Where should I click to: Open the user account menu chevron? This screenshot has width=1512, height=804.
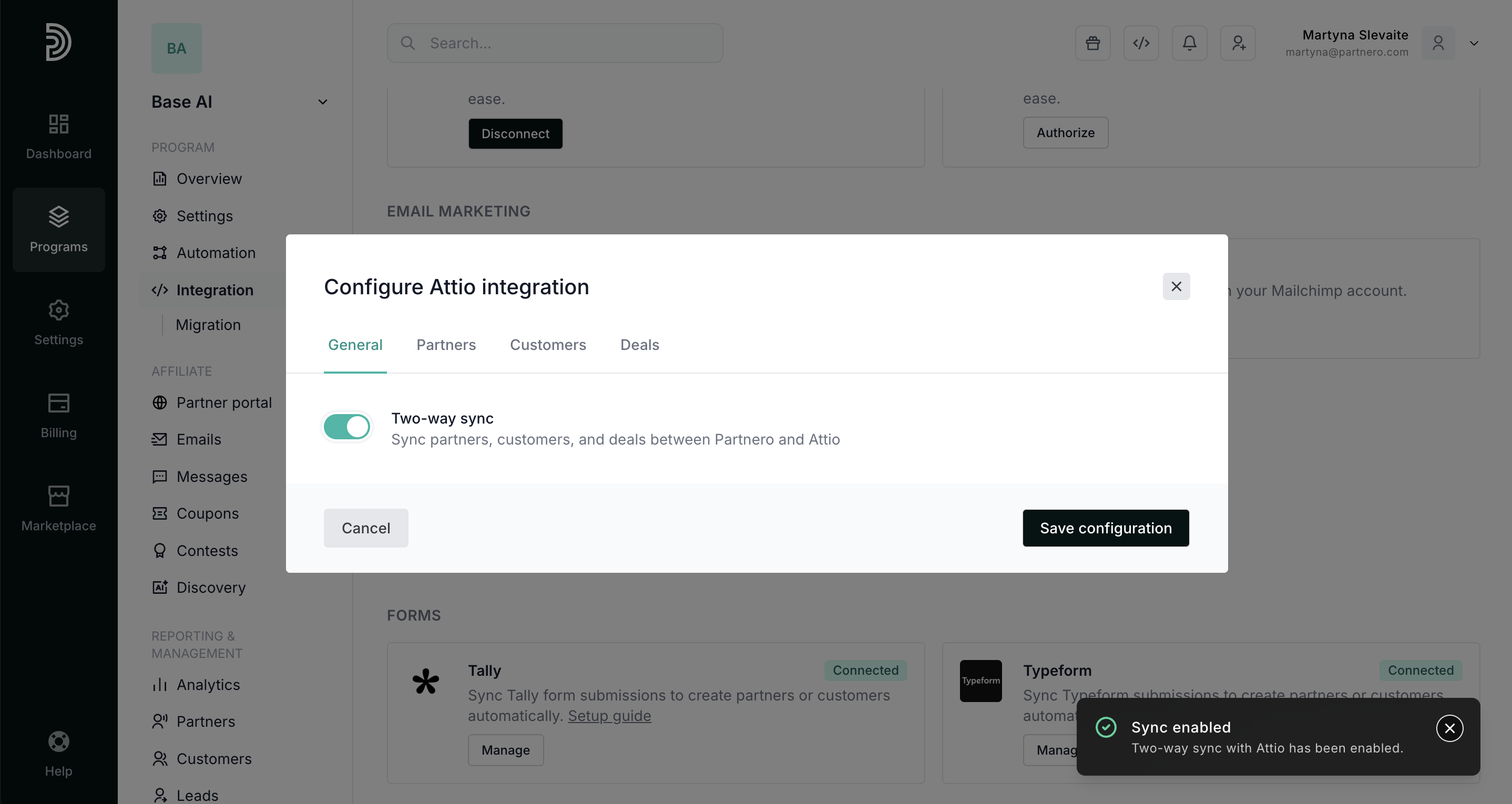coord(1473,44)
